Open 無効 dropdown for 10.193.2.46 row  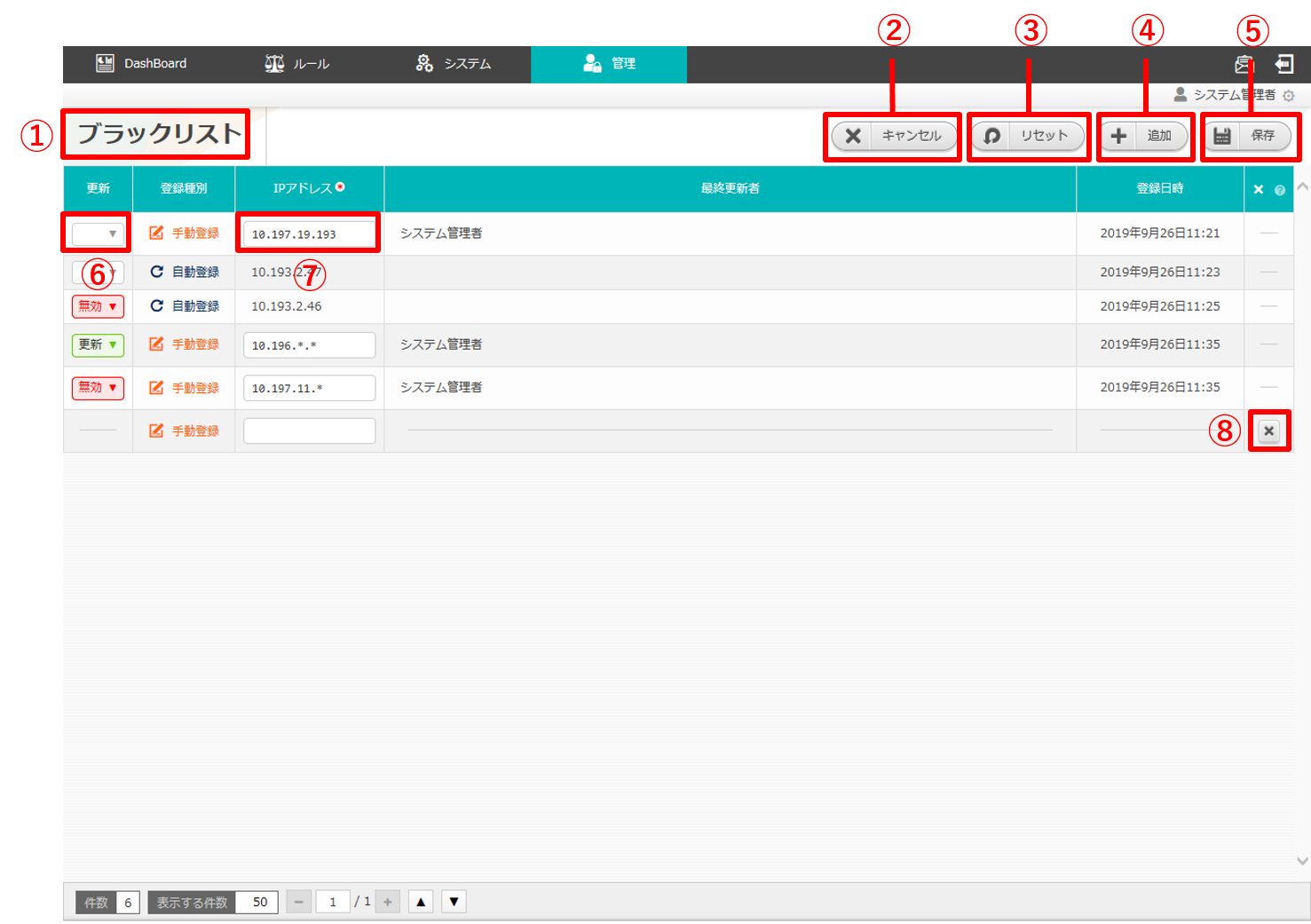coord(98,306)
